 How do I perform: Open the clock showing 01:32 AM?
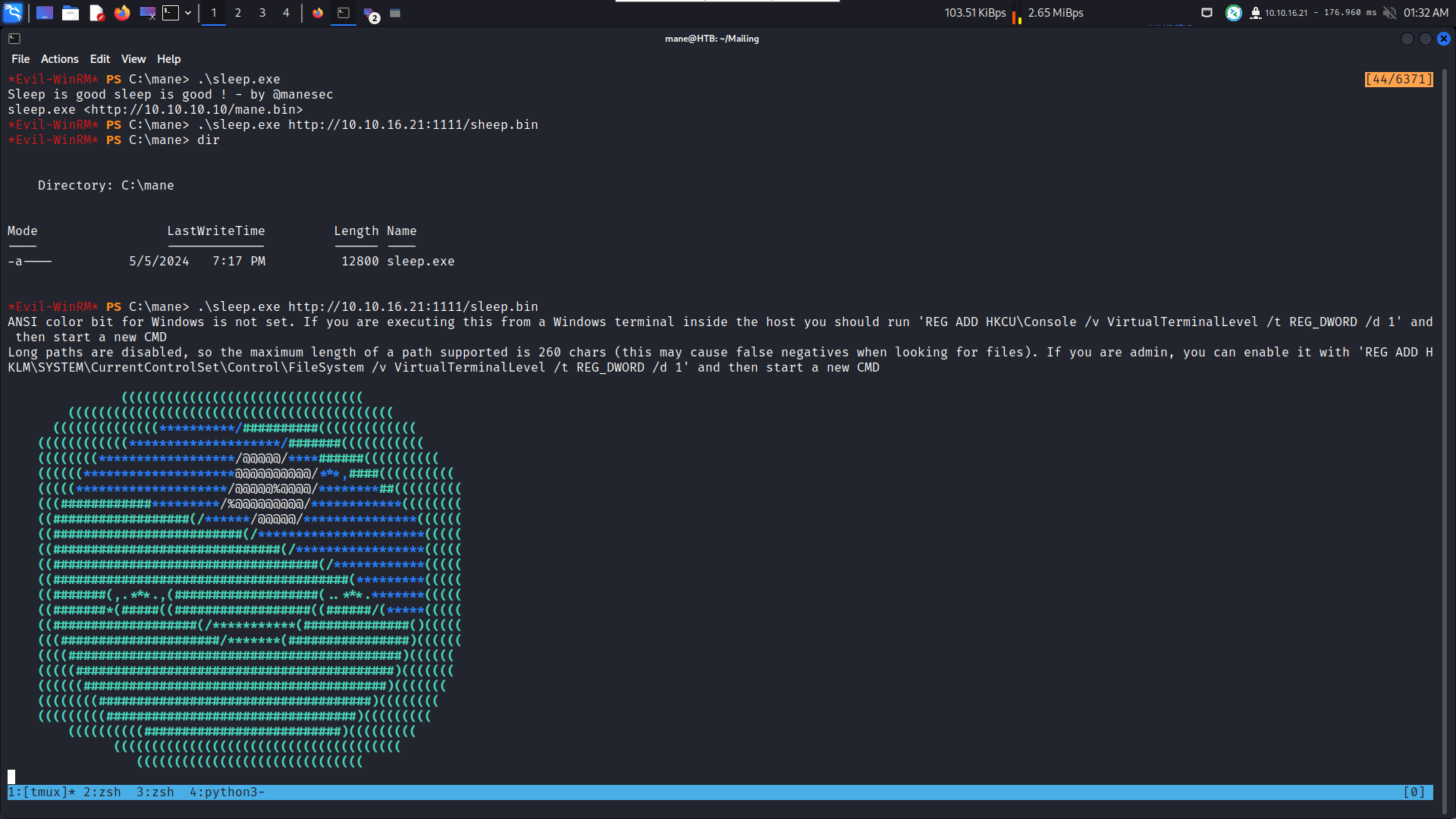(1426, 13)
